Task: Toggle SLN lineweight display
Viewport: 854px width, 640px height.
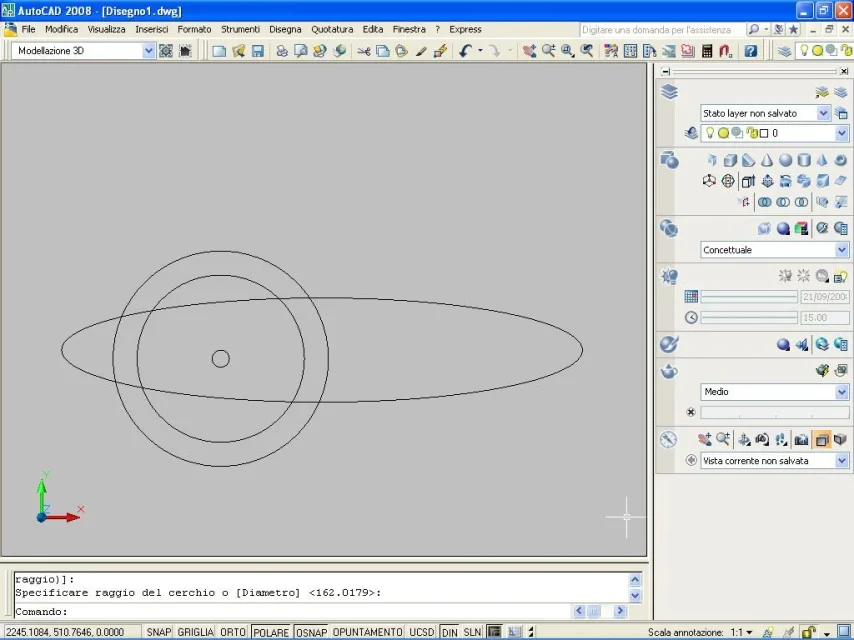Action: point(472,632)
